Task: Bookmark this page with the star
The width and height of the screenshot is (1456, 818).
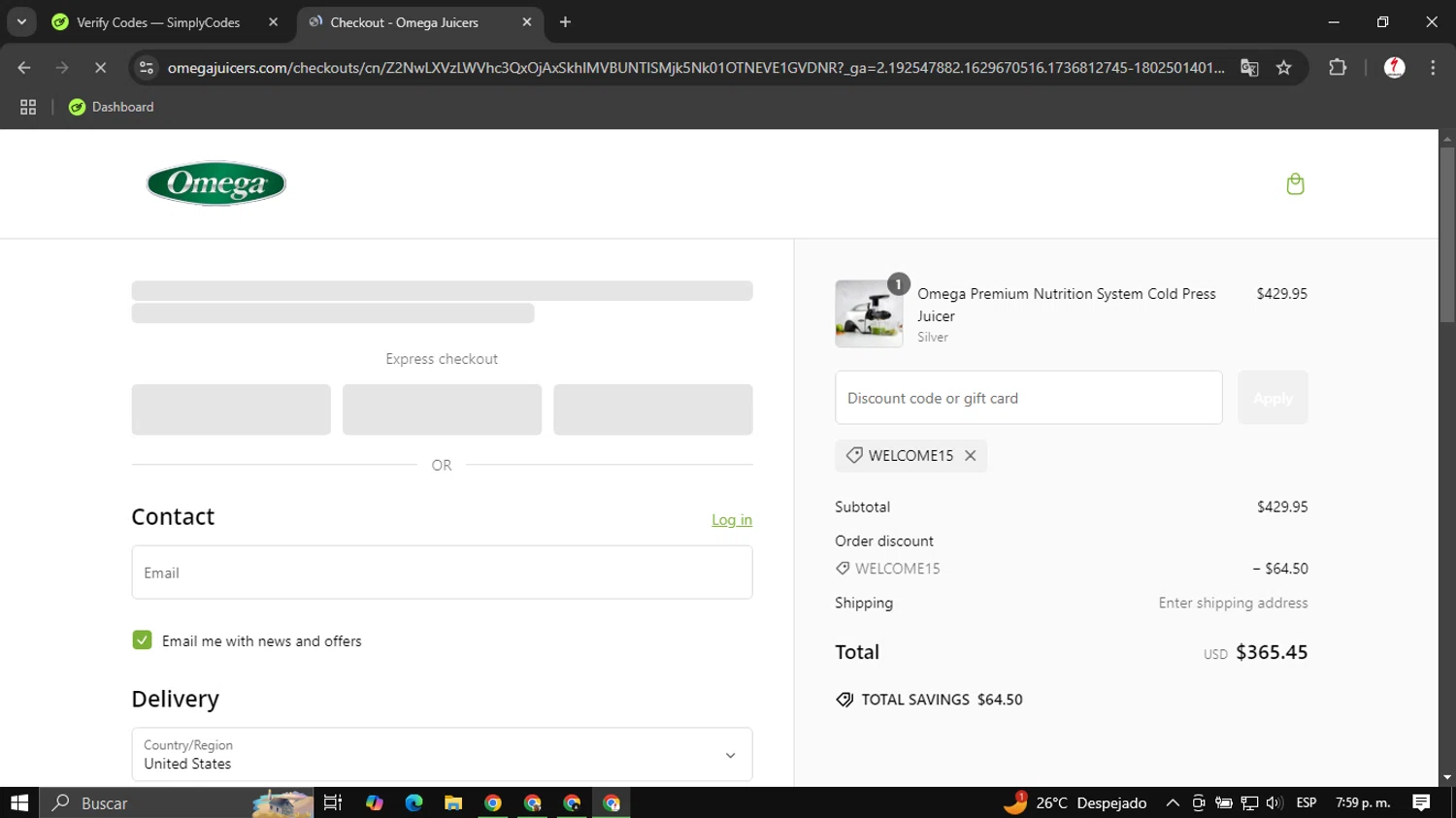Action: tap(1284, 68)
